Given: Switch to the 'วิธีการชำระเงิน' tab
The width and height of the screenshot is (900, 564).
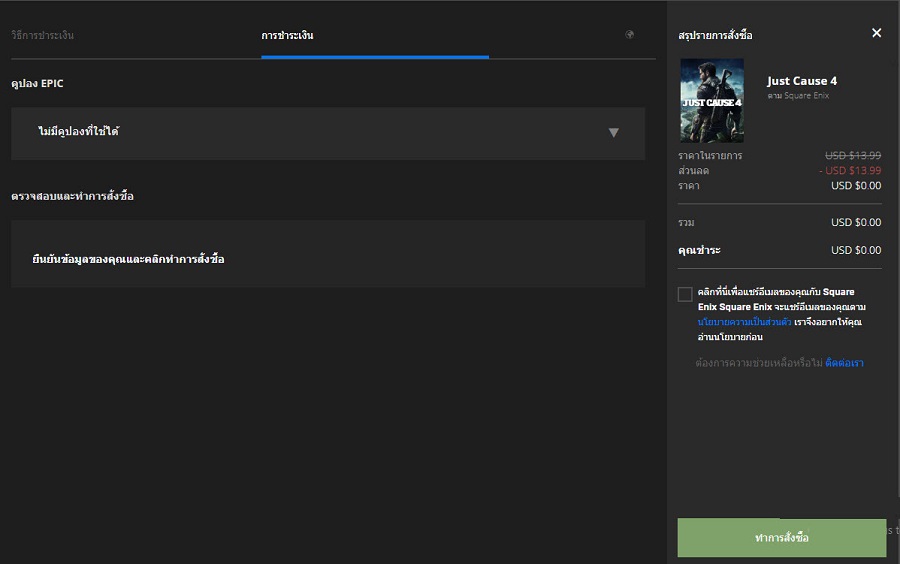Looking at the screenshot, I should tap(42, 35).
